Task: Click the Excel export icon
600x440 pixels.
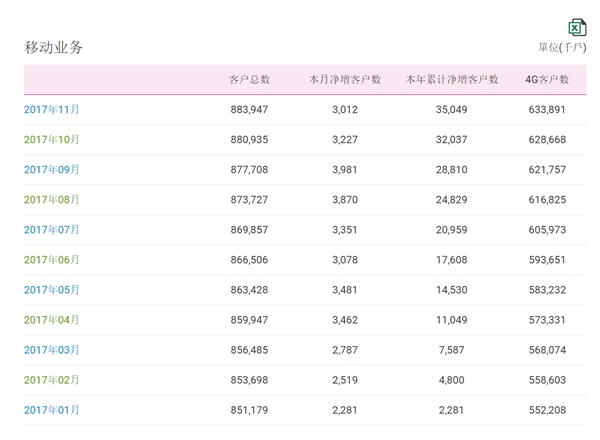Action: coord(577,27)
